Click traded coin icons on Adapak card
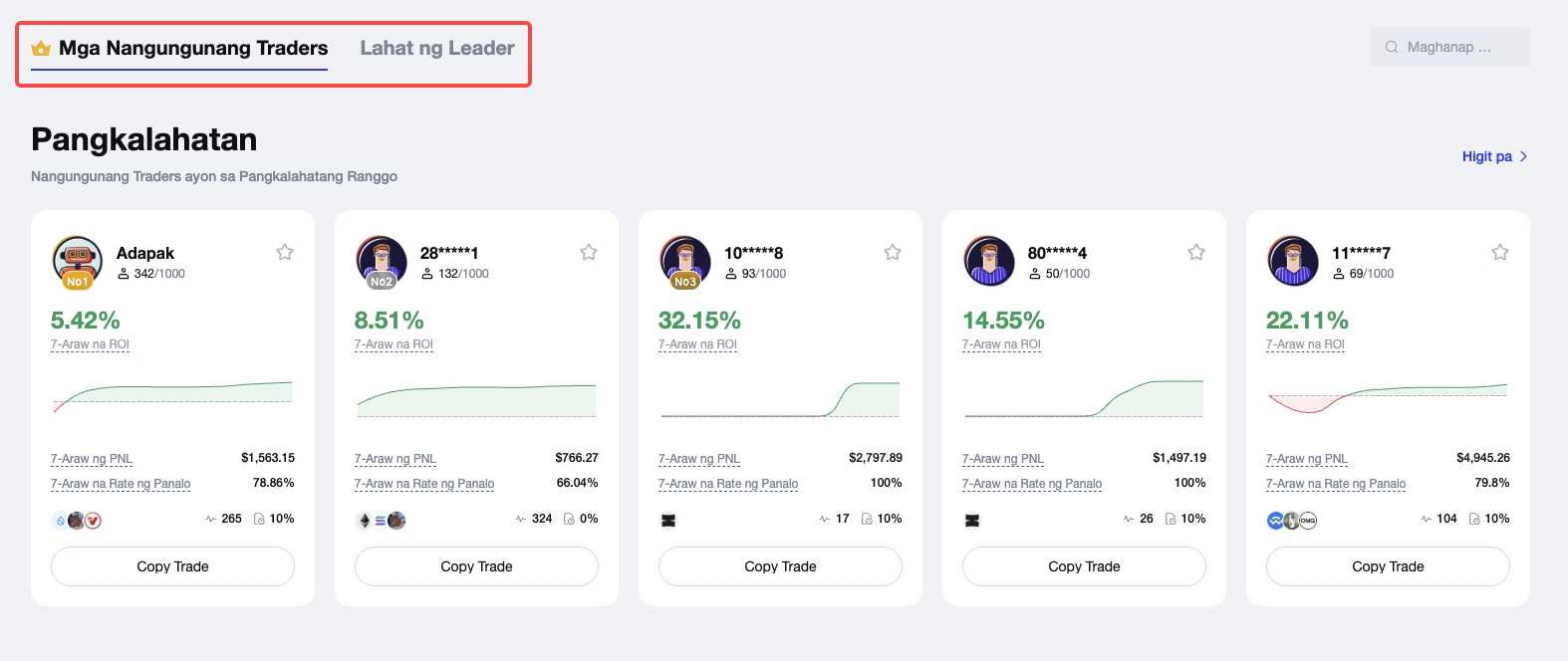Screen dimensions: 1568x661 coord(77,520)
